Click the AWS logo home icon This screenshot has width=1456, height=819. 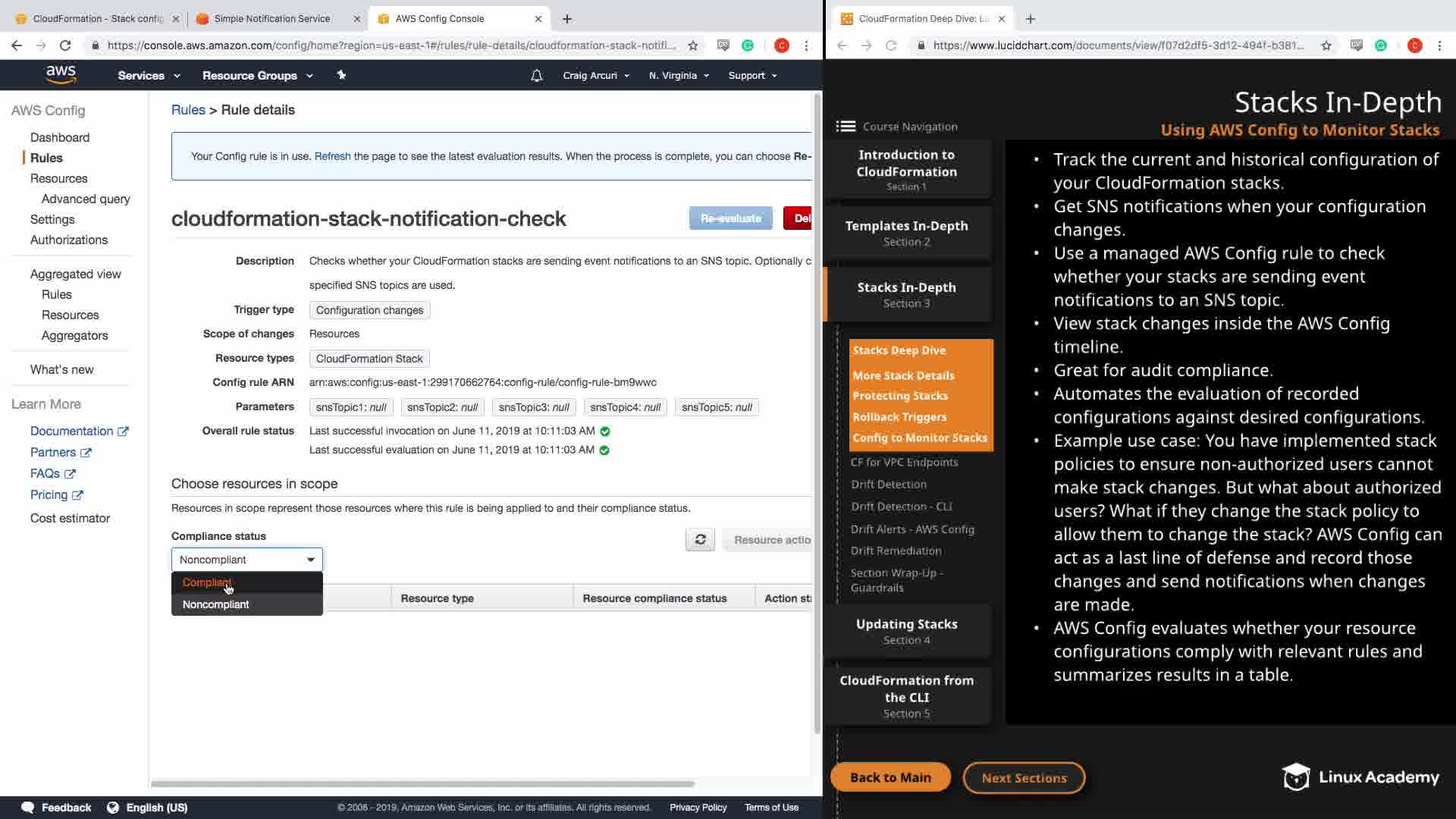pos(61,74)
